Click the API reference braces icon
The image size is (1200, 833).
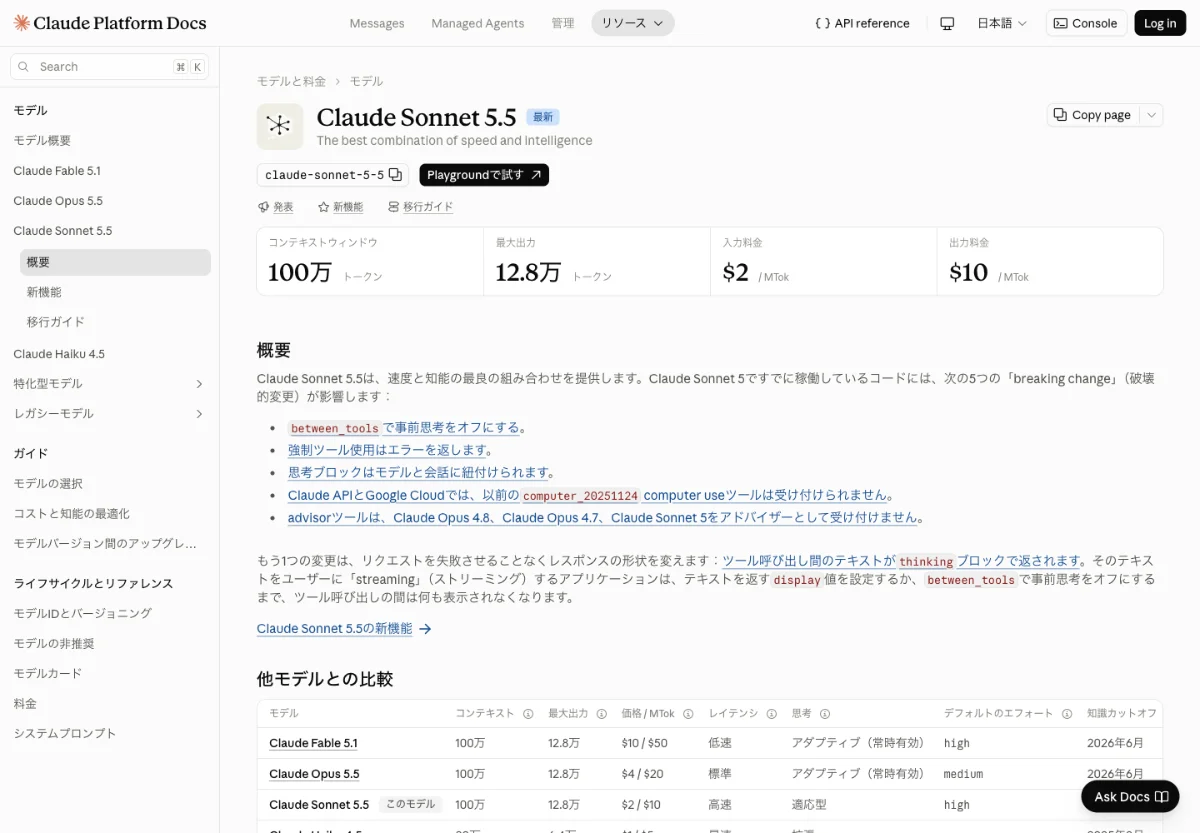(x=822, y=23)
